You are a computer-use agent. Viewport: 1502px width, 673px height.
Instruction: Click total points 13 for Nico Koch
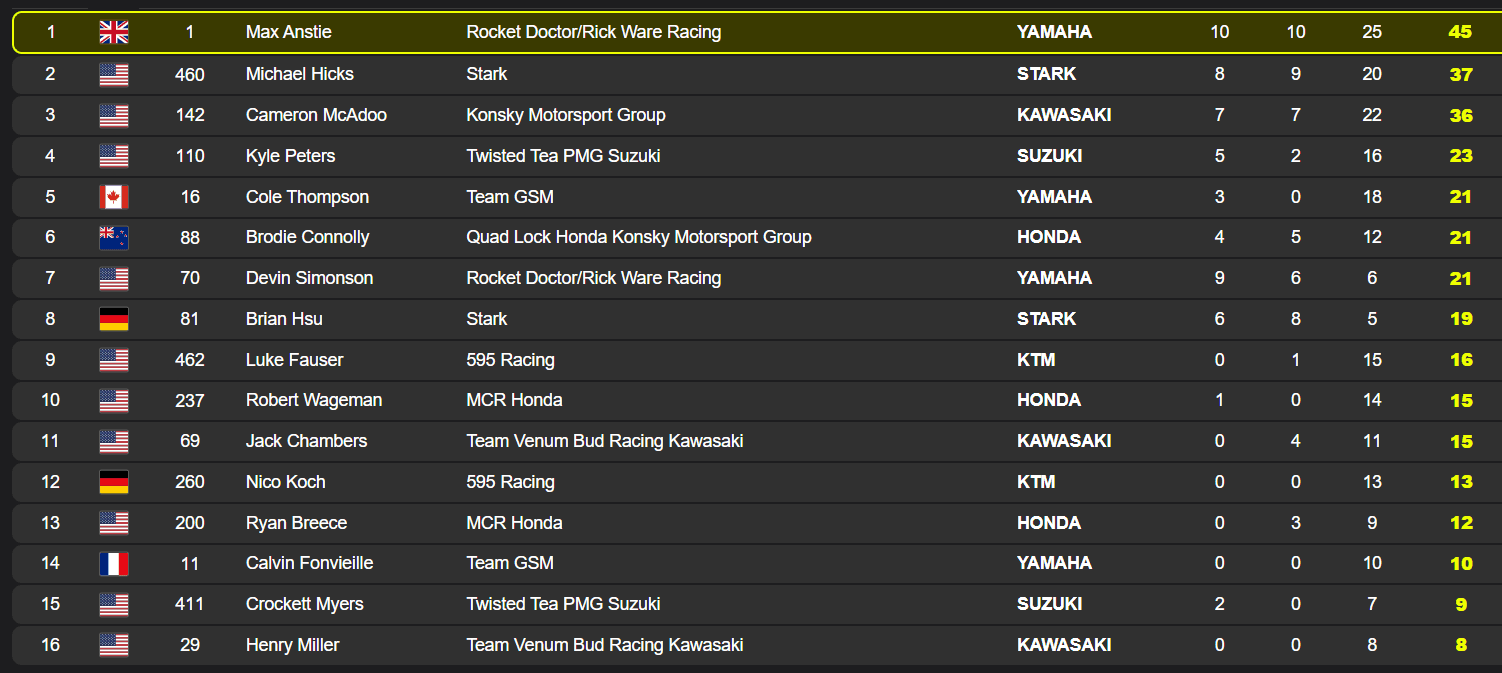[1461, 482]
